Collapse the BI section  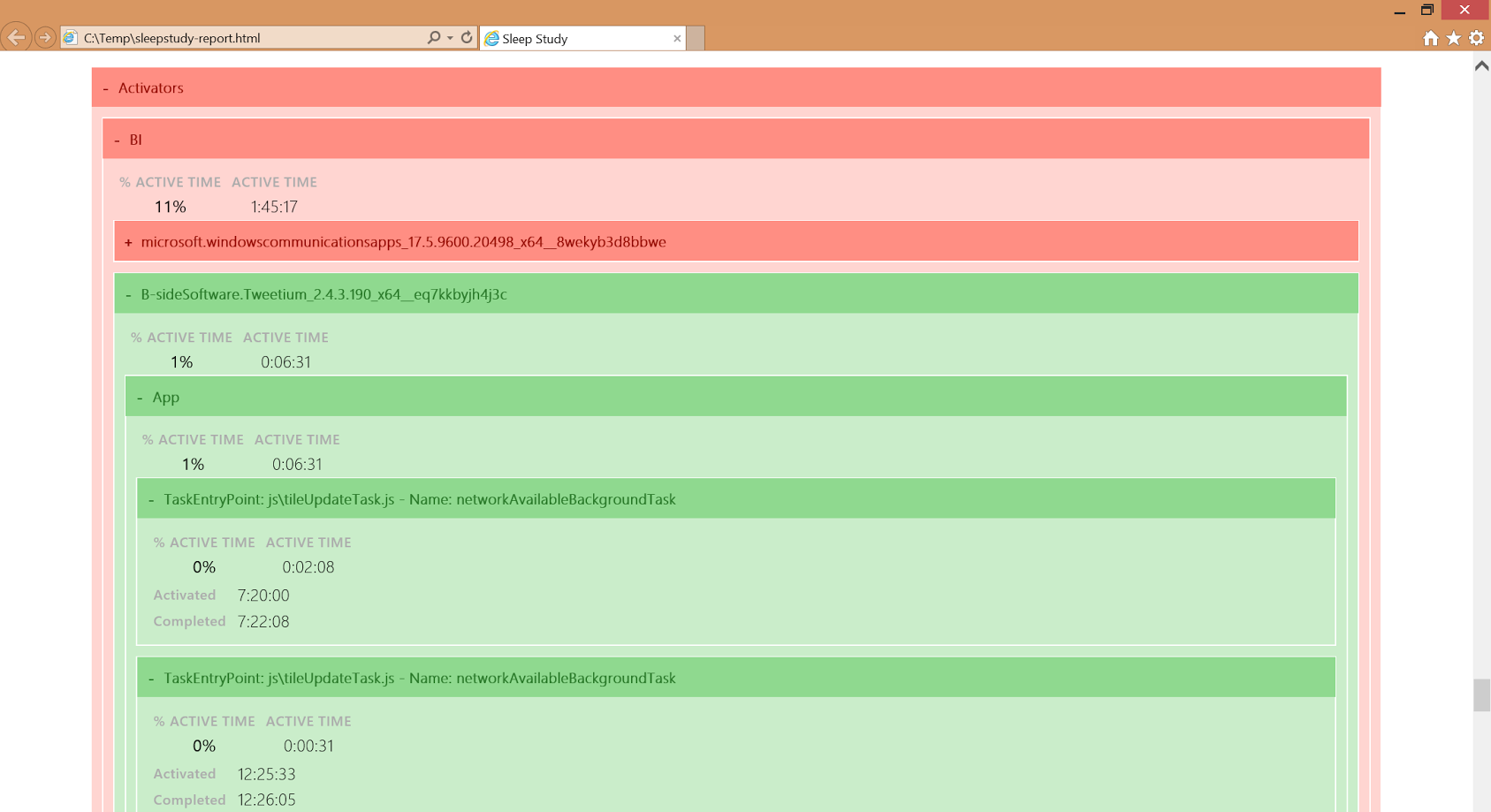(736, 140)
